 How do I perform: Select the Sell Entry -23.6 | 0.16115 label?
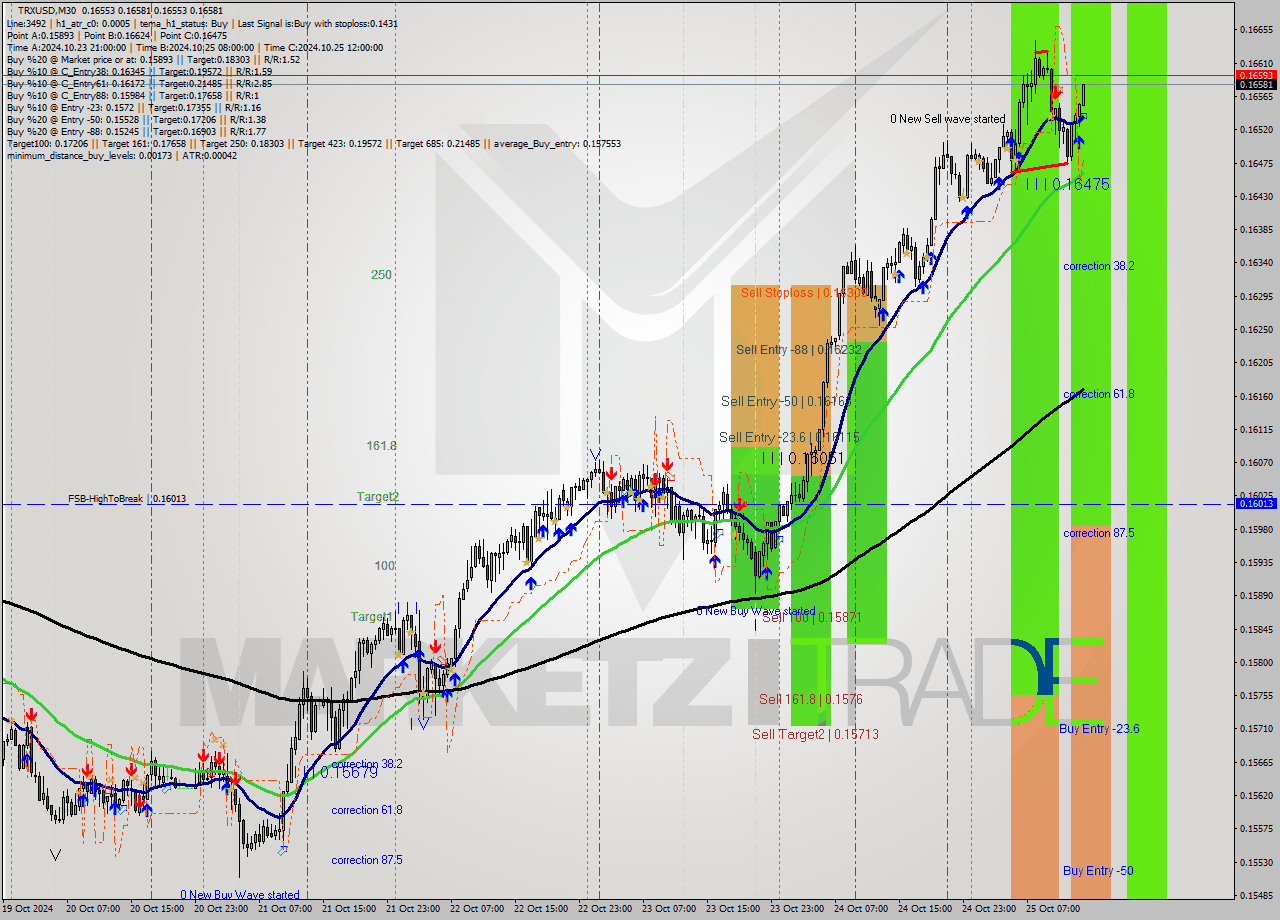point(789,437)
